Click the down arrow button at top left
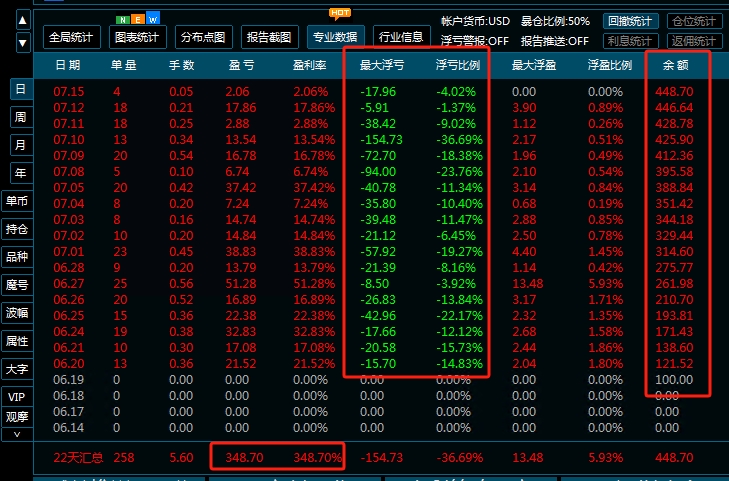729x481 pixels. tap(23, 43)
